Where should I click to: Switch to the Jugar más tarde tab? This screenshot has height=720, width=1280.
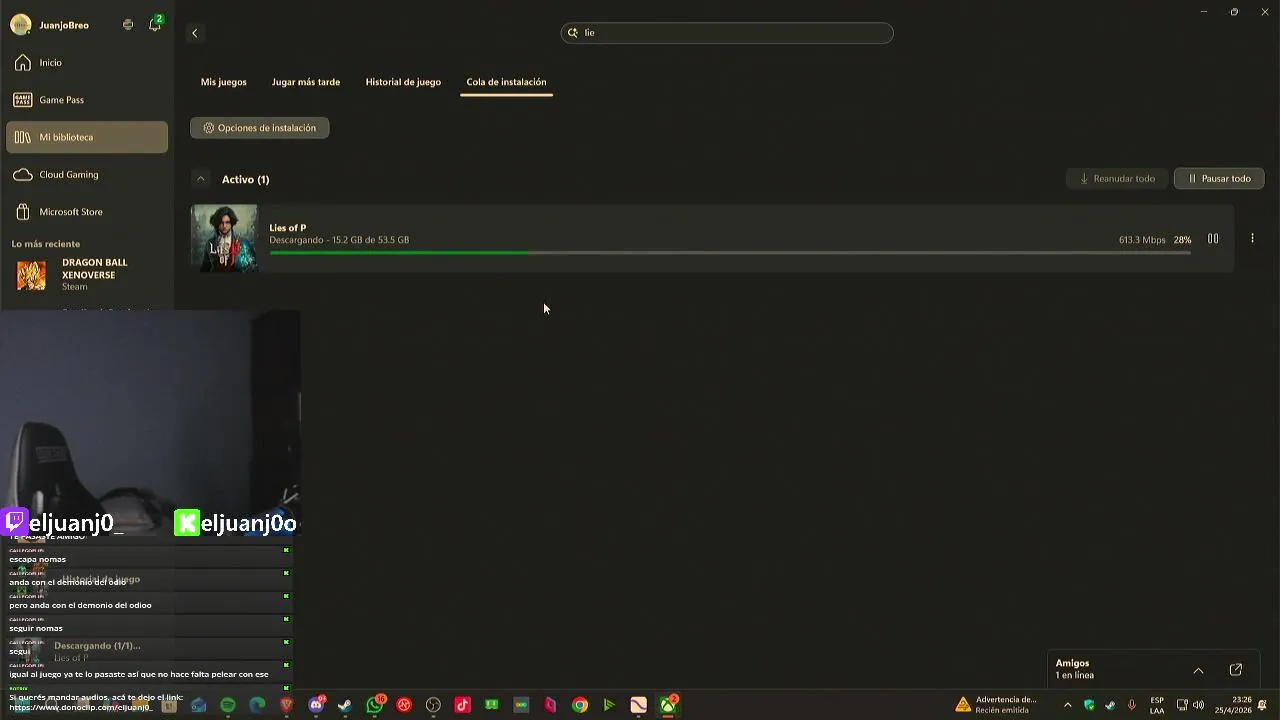click(x=306, y=82)
